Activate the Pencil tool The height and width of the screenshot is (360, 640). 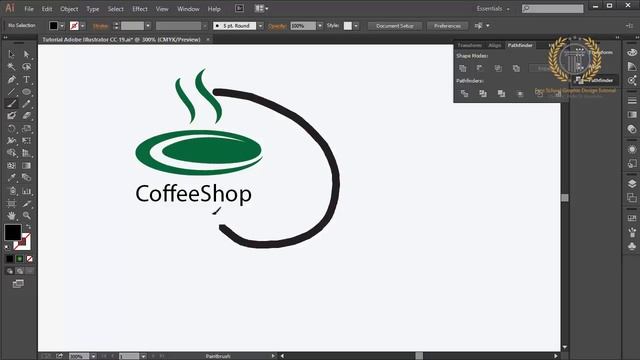(27, 104)
